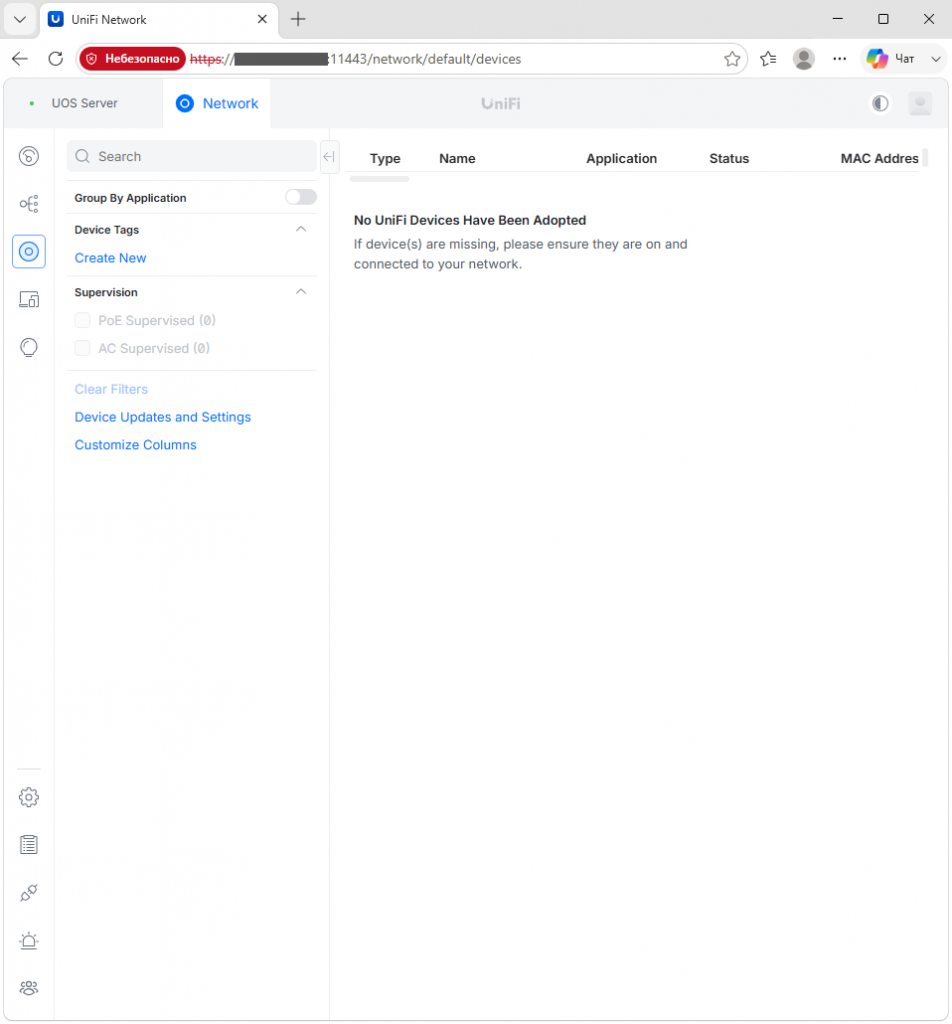952x1024 pixels.
Task: Add page to favorites star icon
Action: pos(732,59)
